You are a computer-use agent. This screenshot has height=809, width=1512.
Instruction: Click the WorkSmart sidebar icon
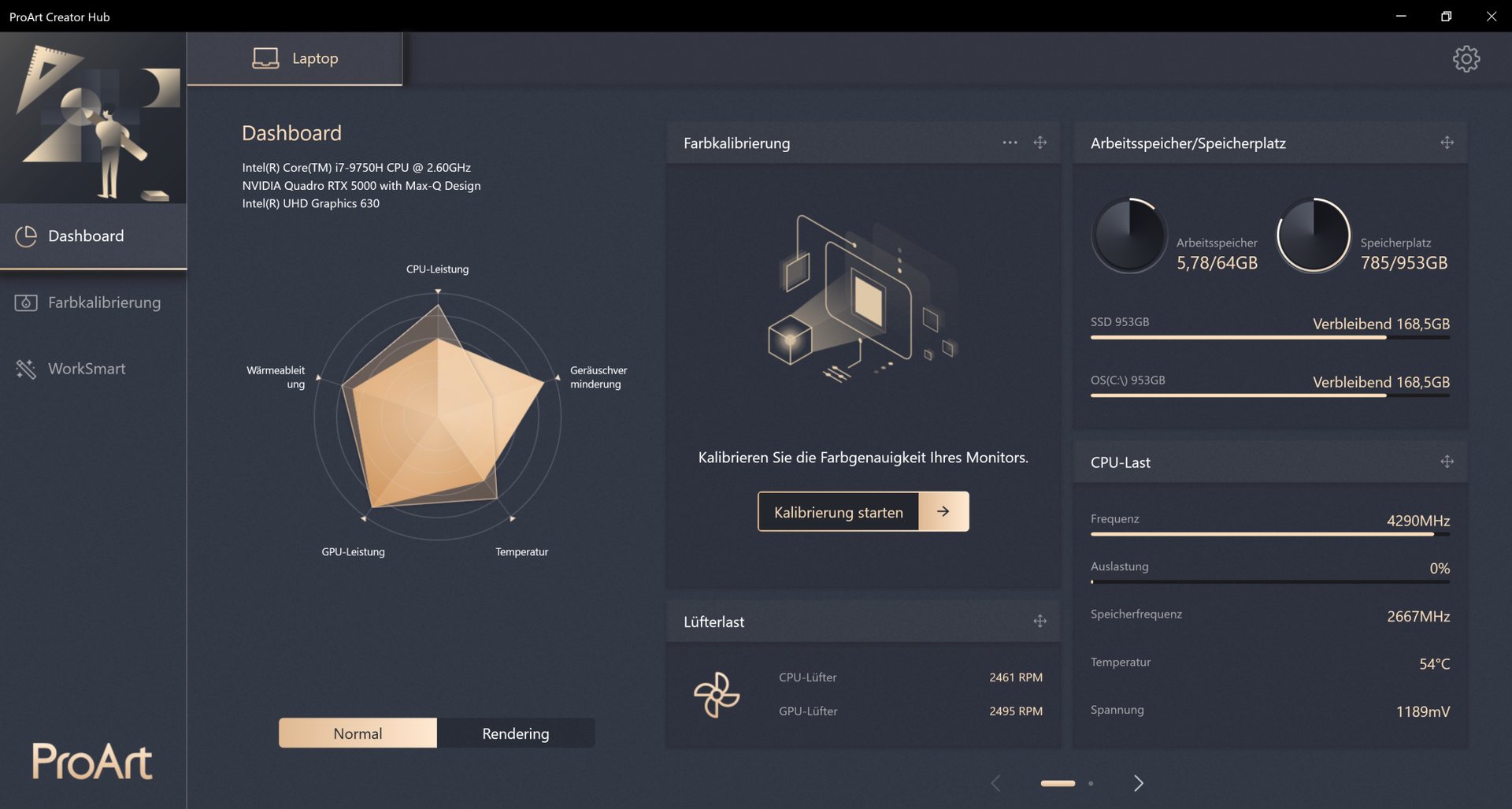[26, 369]
